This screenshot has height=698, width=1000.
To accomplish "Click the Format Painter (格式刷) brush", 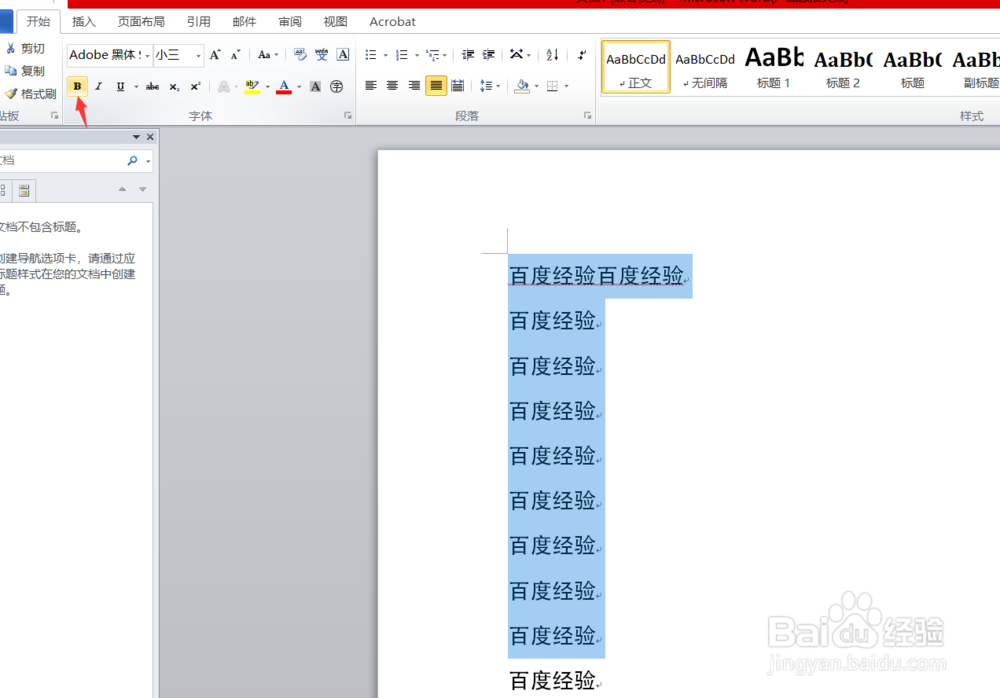I will coord(31,94).
